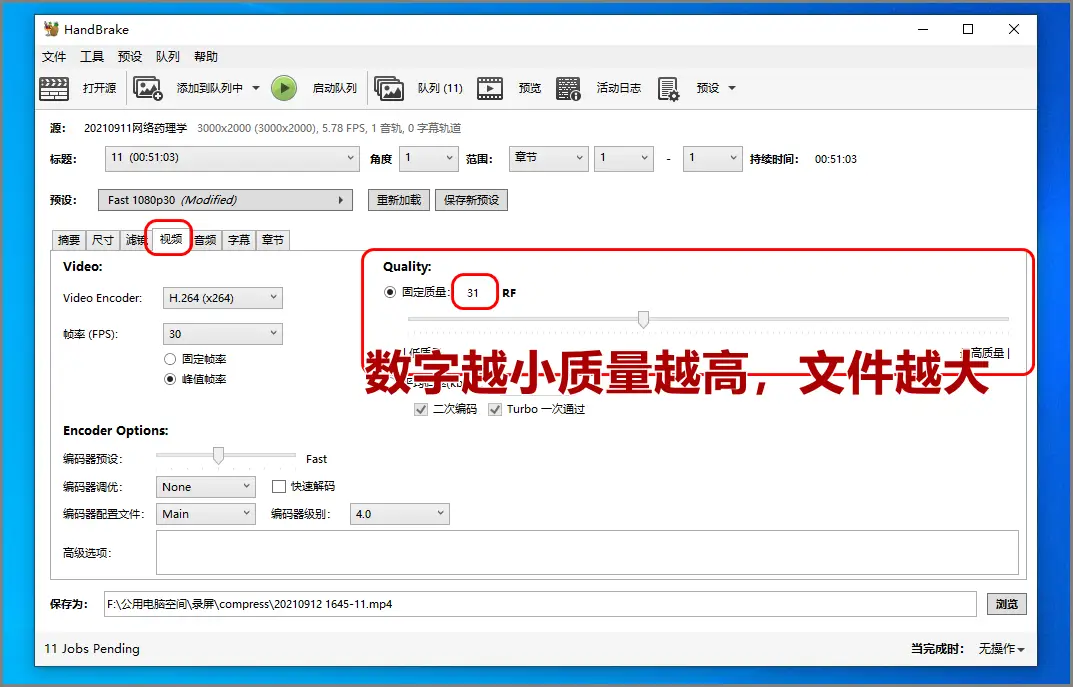Switch to the 滤镜 tab
The width and height of the screenshot is (1073, 687).
click(x=134, y=239)
